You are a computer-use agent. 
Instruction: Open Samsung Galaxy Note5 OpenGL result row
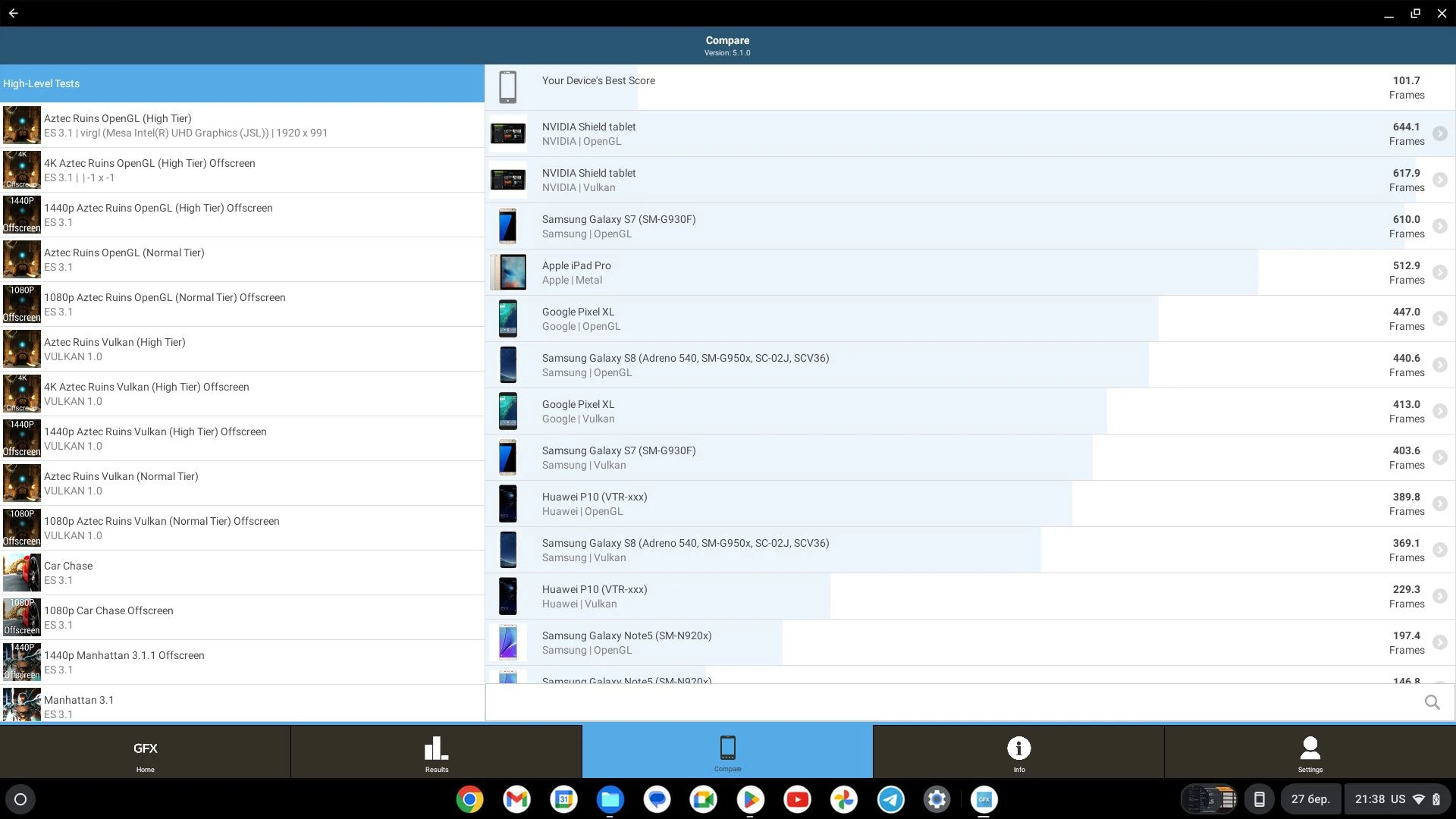point(970,642)
